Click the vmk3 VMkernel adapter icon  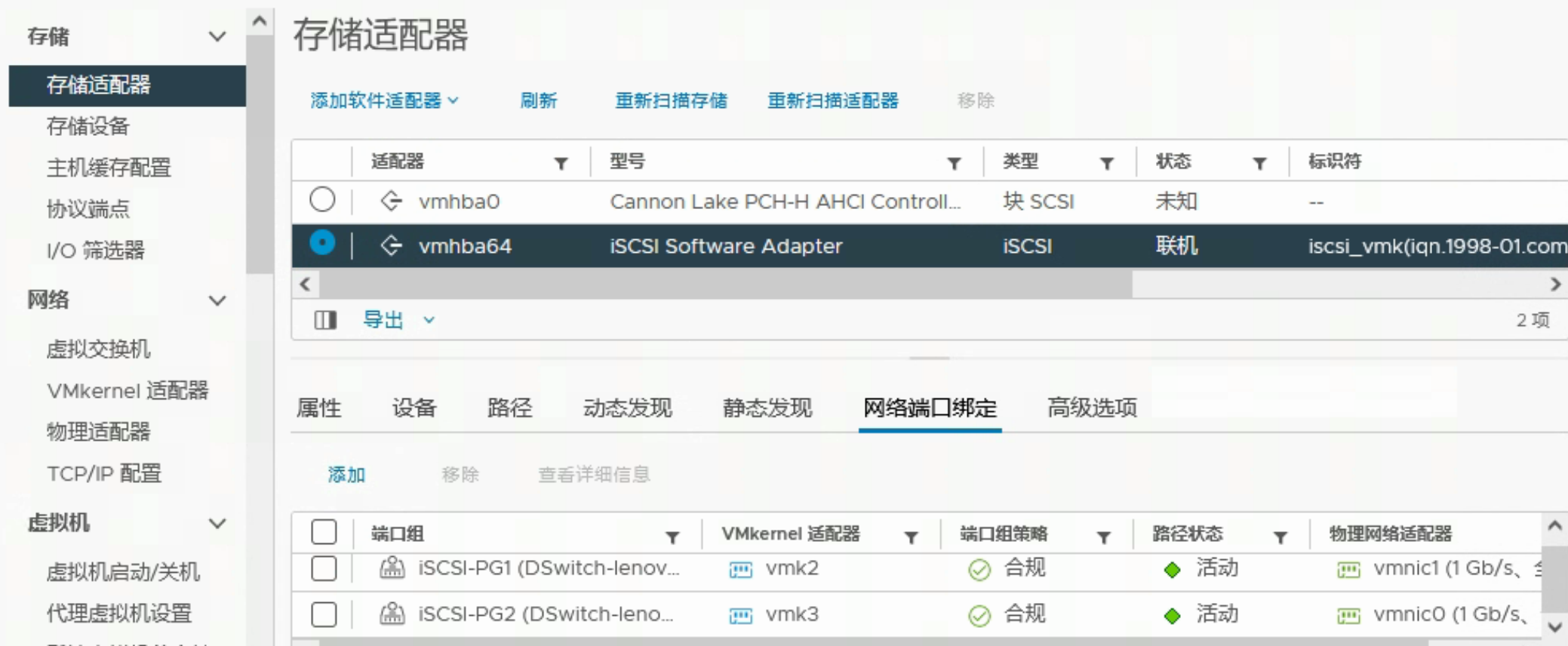point(740,616)
